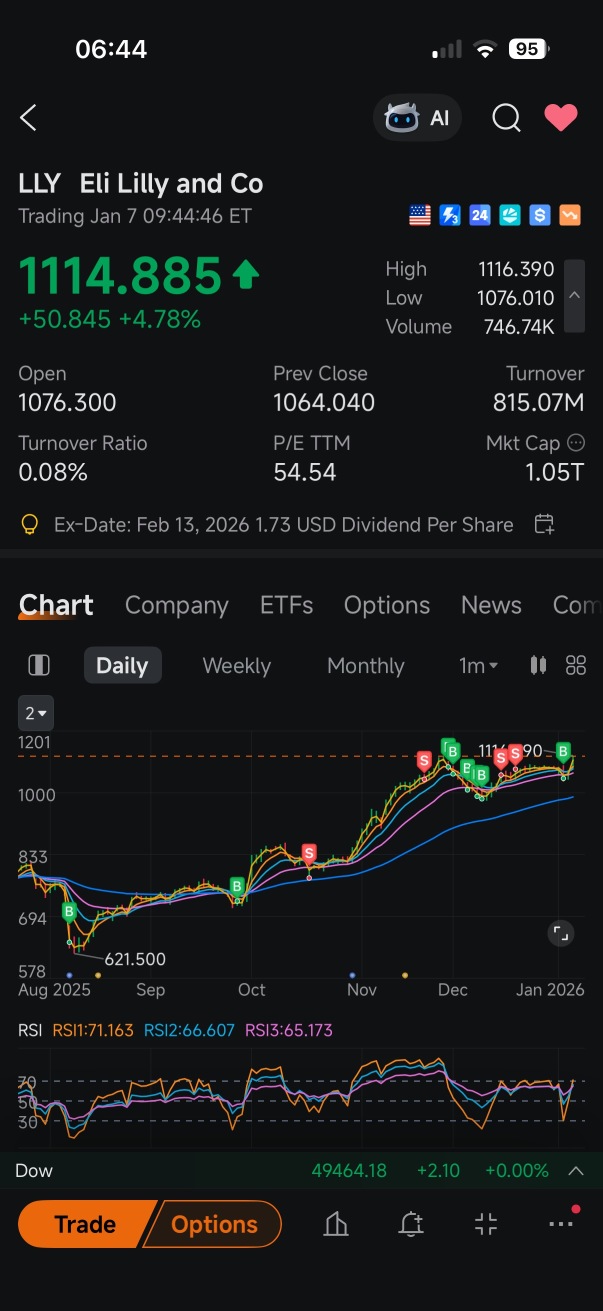This screenshot has height=1311, width=603.
Task: Switch to the News tab
Action: point(491,605)
